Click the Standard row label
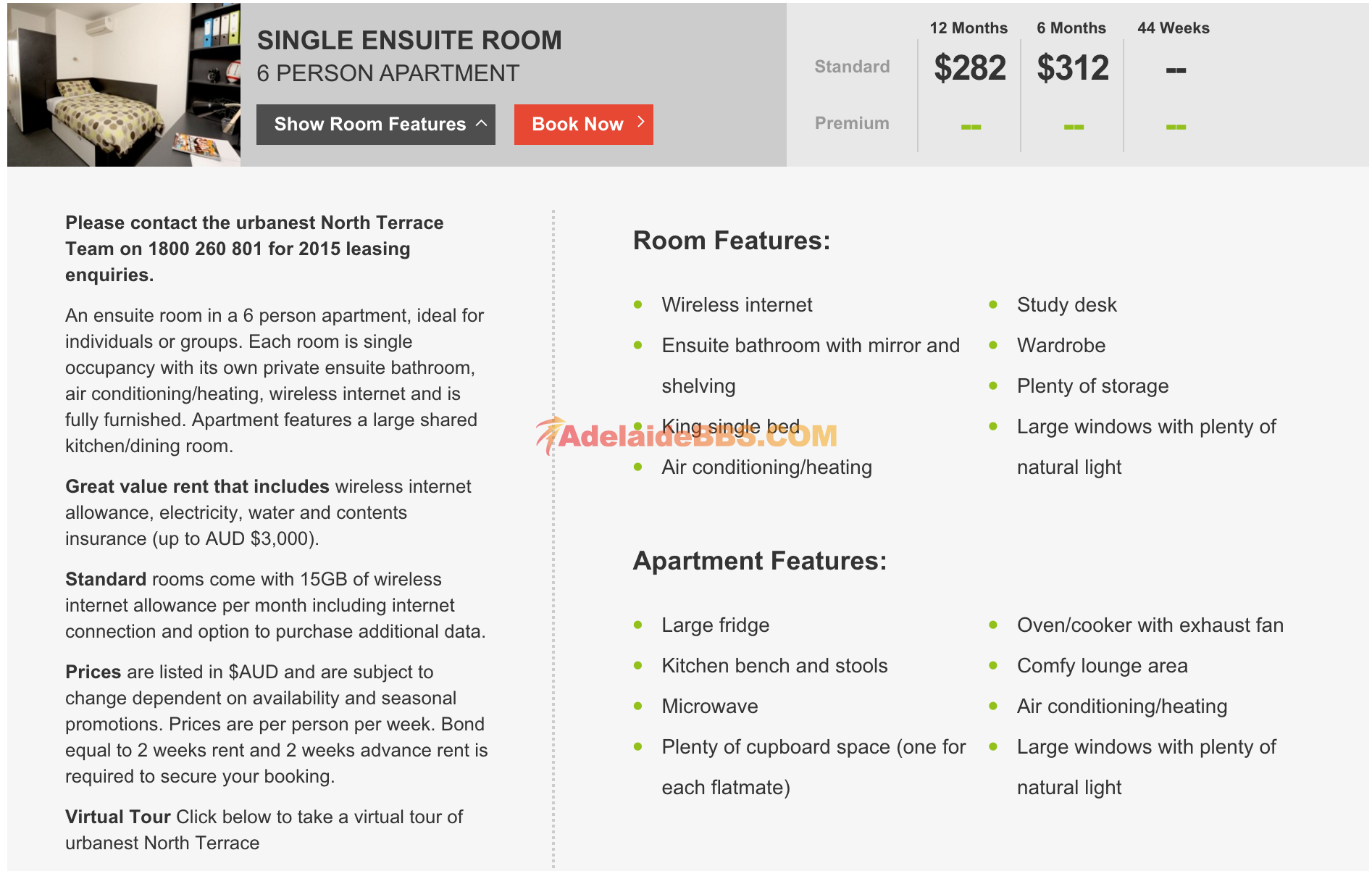This screenshot has width=1372, height=871. (852, 67)
